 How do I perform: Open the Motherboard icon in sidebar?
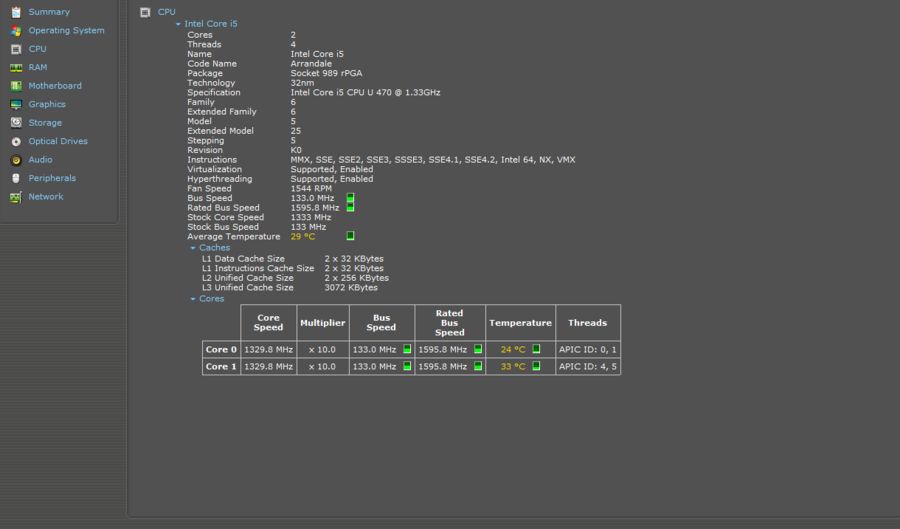[x=16, y=86]
